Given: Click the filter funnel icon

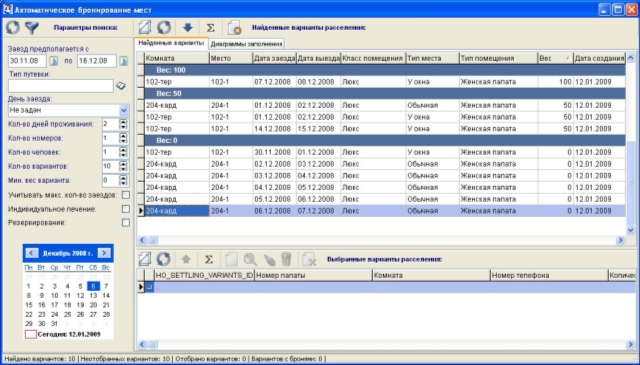Looking at the screenshot, I should 32,27.
